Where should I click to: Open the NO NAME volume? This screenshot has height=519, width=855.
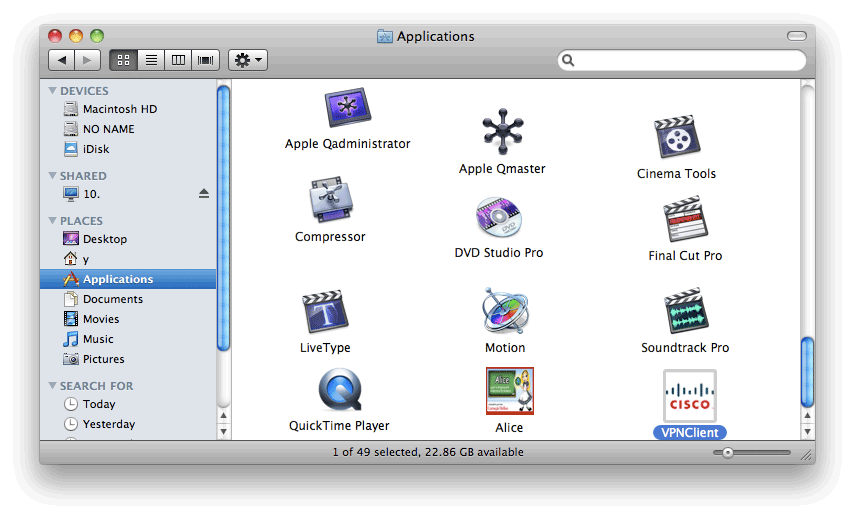pyautogui.click(x=109, y=129)
